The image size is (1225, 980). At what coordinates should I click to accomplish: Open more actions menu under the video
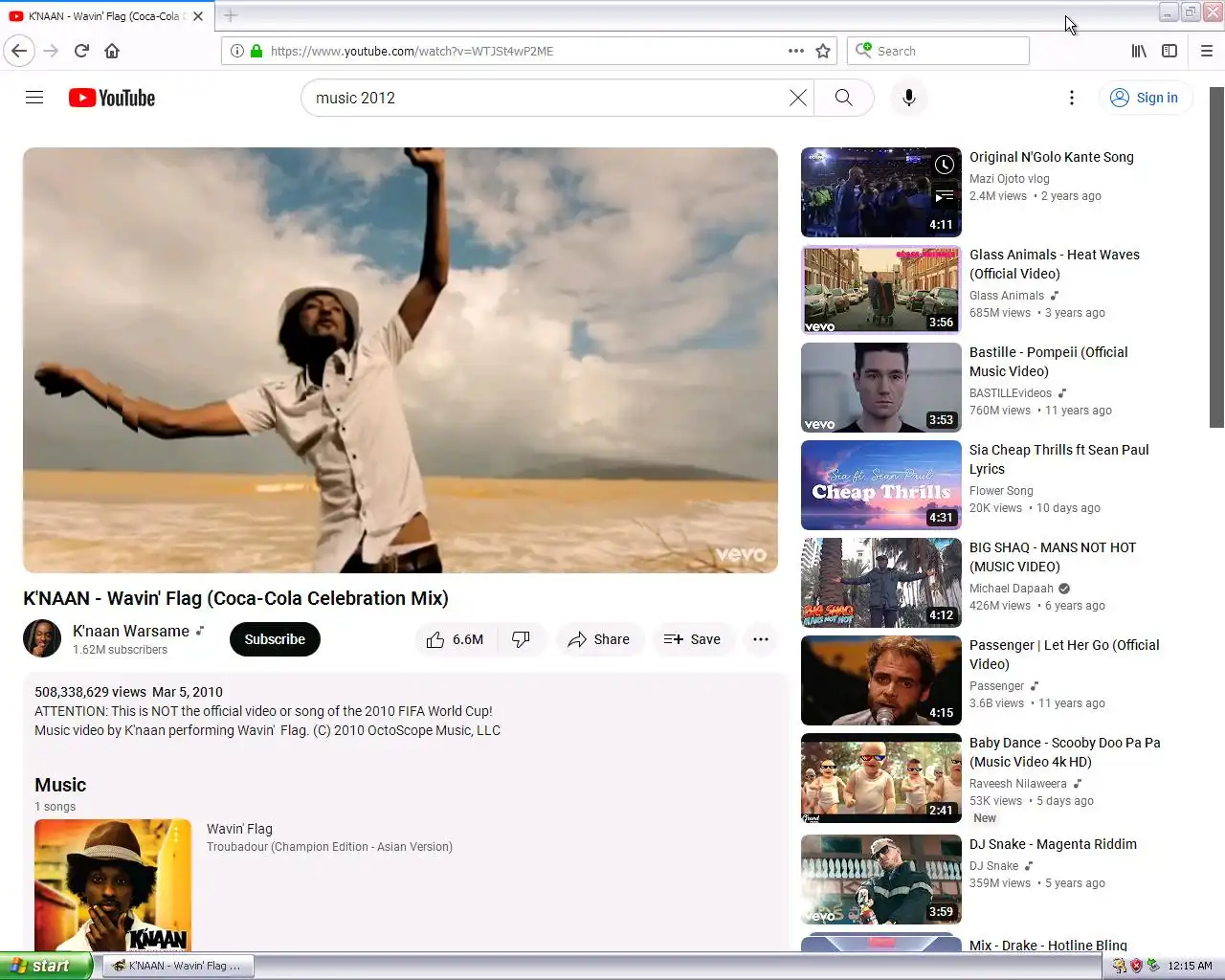click(x=761, y=639)
